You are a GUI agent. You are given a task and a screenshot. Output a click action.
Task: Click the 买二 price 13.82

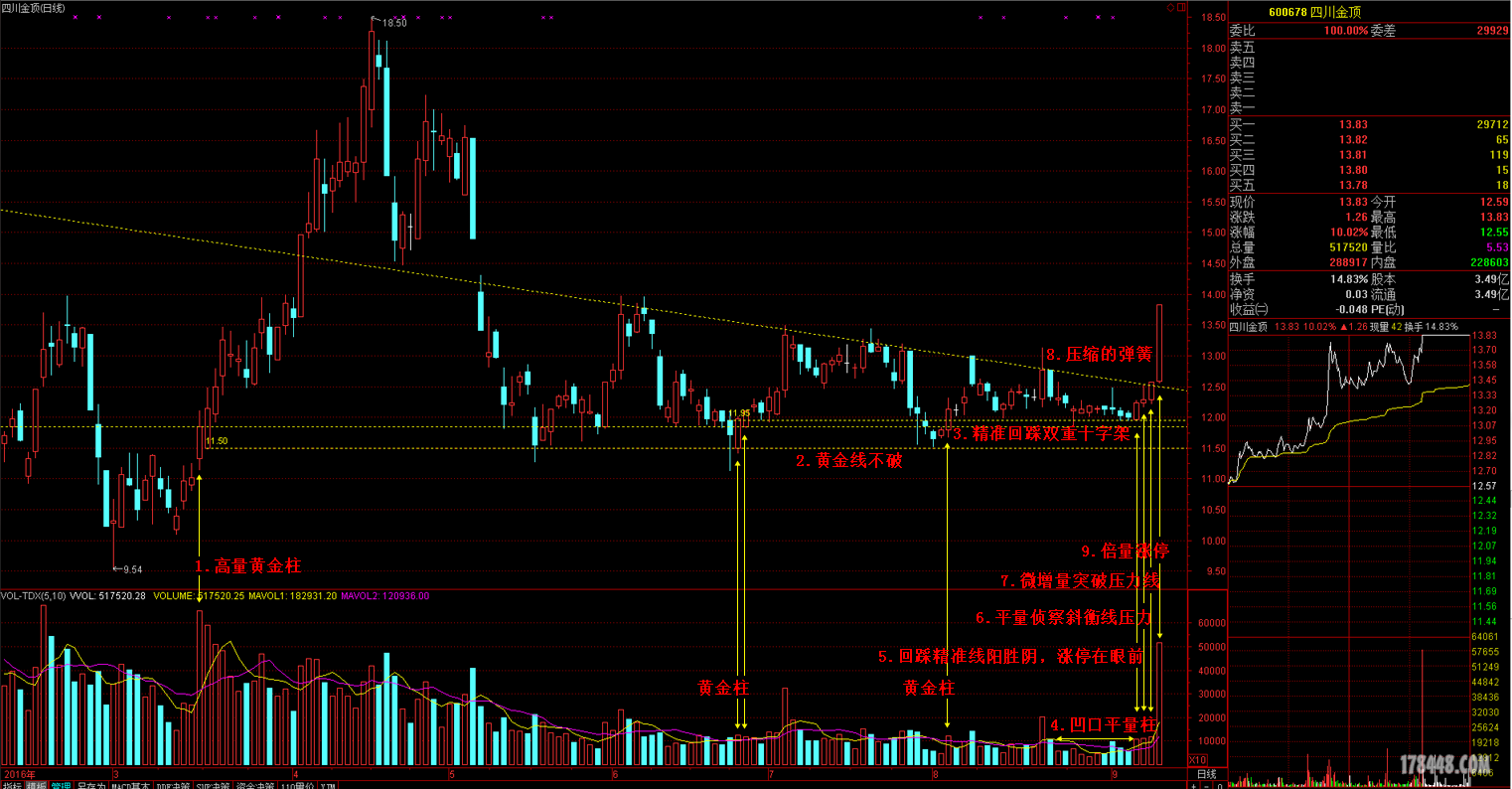pyautogui.click(x=1353, y=140)
